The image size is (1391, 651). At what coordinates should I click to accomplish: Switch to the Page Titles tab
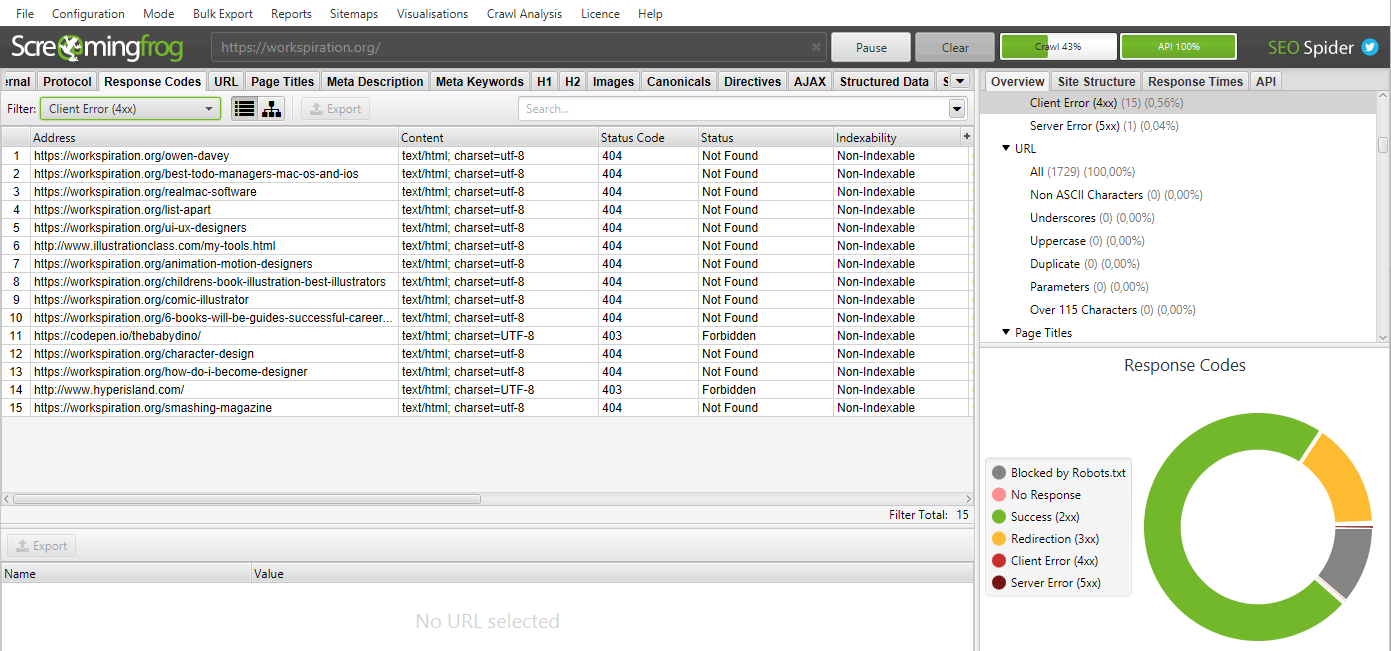tap(283, 82)
